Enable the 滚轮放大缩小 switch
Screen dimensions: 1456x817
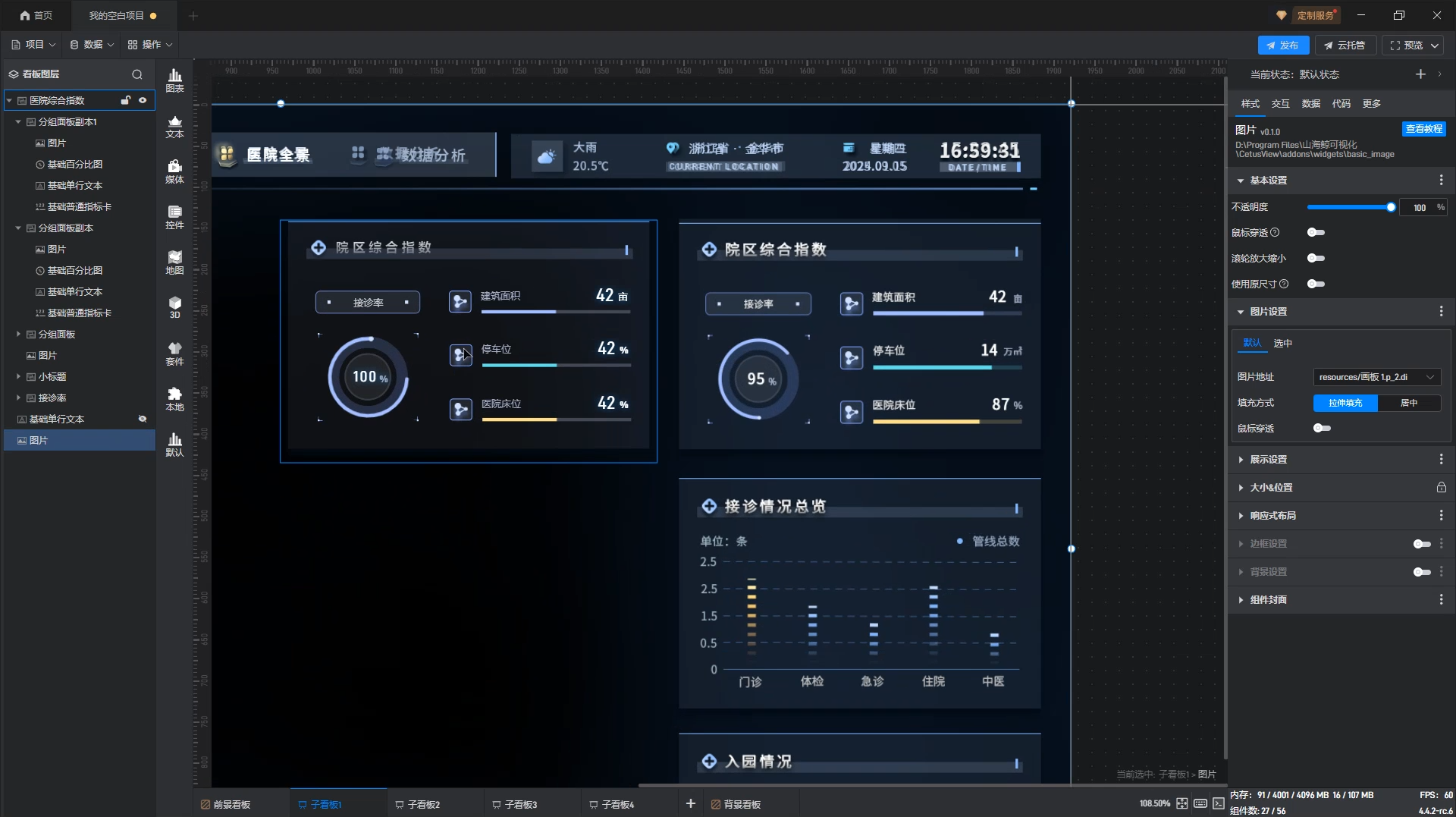click(x=1316, y=259)
